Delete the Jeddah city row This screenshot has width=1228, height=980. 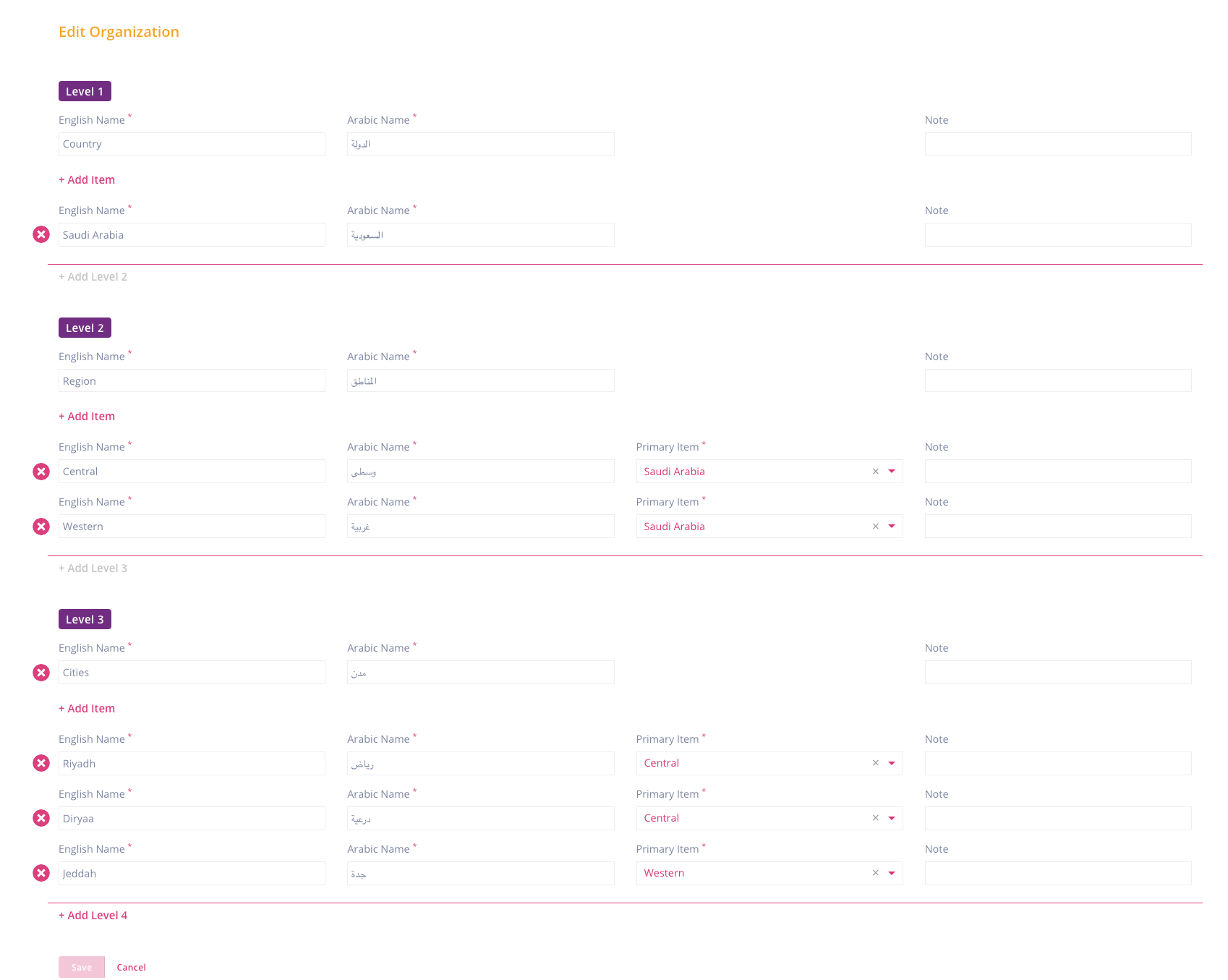[x=41, y=873]
